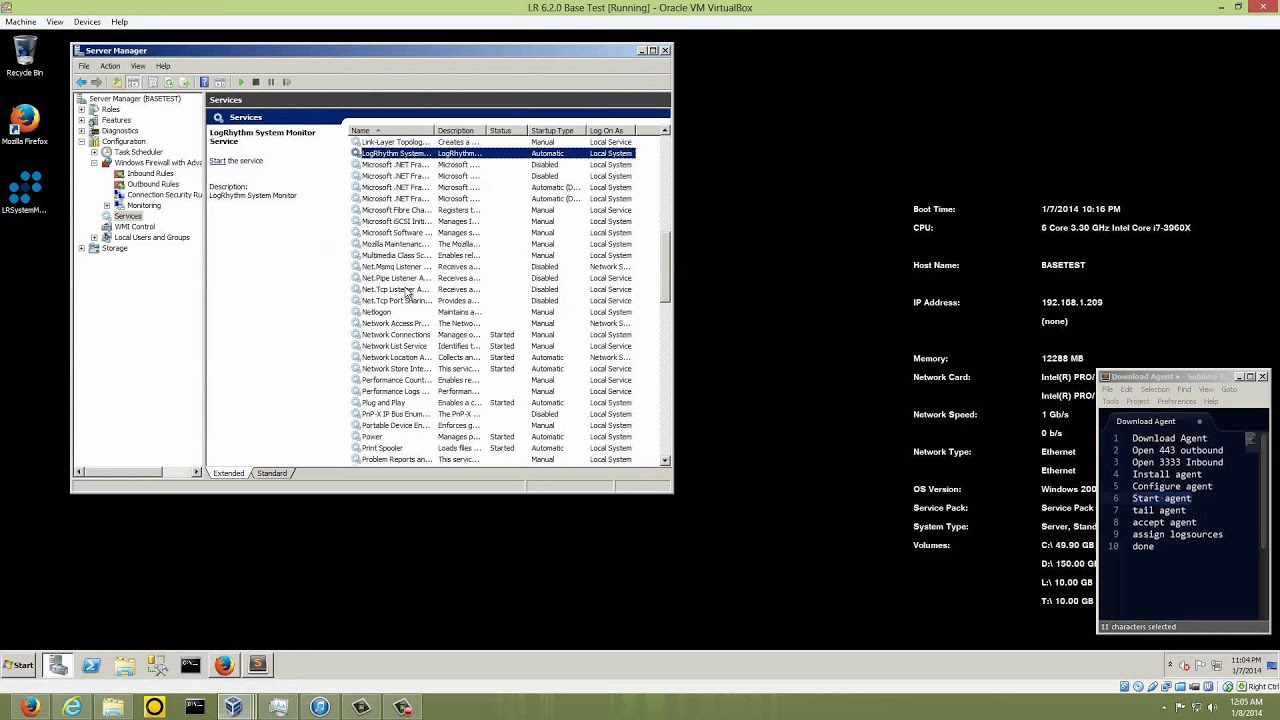Image resolution: width=1280 pixels, height=720 pixels.
Task: Click the Restart Service toolbar icon
Action: pyautogui.click(x=286, y=82)
